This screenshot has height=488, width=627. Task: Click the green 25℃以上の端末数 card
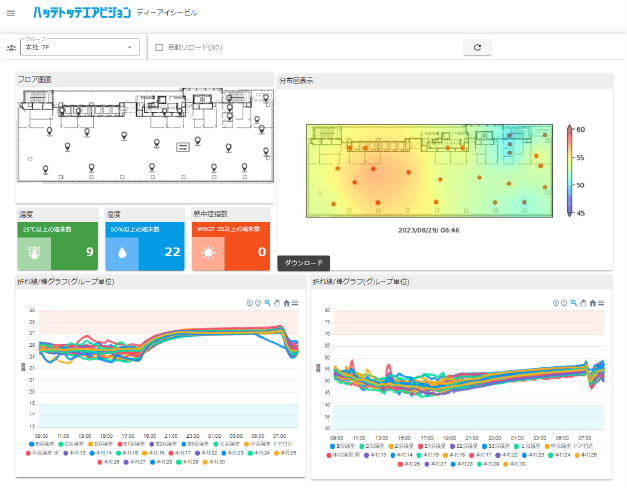coord(58,246)
